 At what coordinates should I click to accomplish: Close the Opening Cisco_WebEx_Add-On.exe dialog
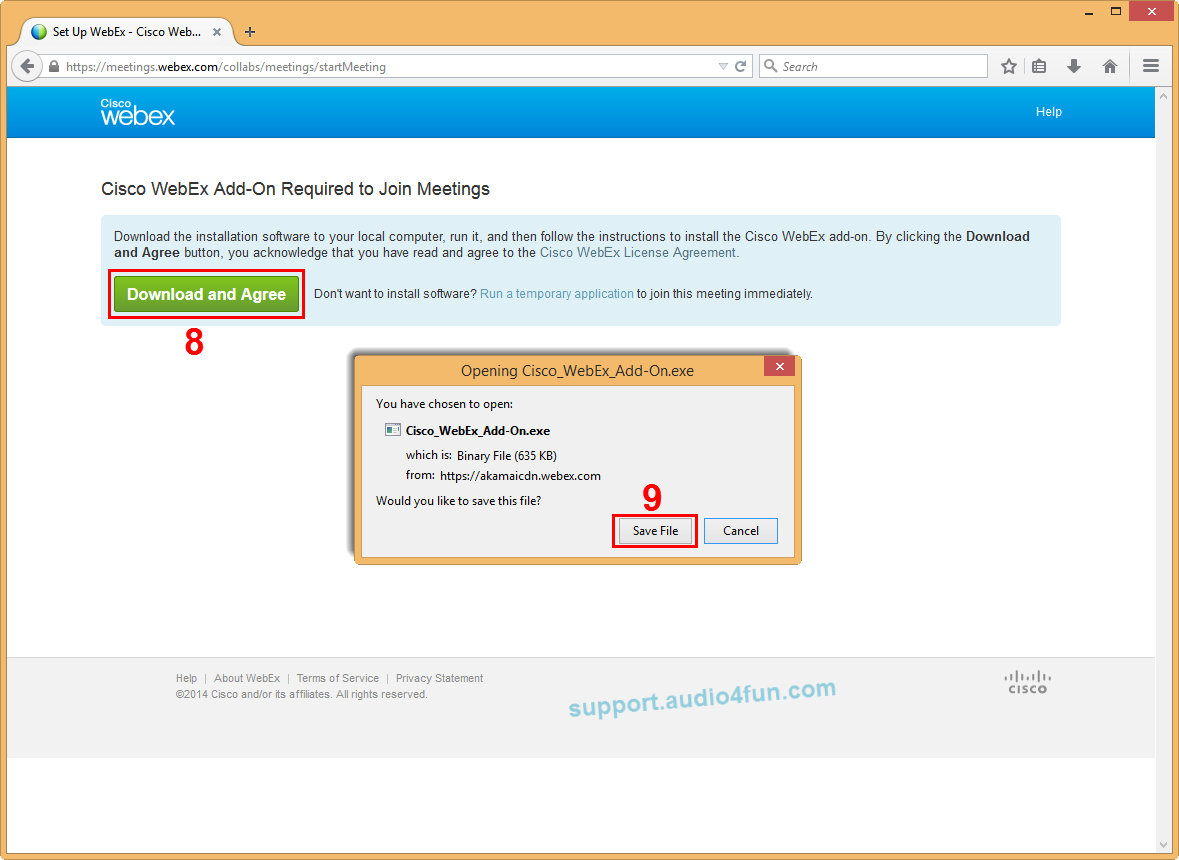(x=780, y=366)
